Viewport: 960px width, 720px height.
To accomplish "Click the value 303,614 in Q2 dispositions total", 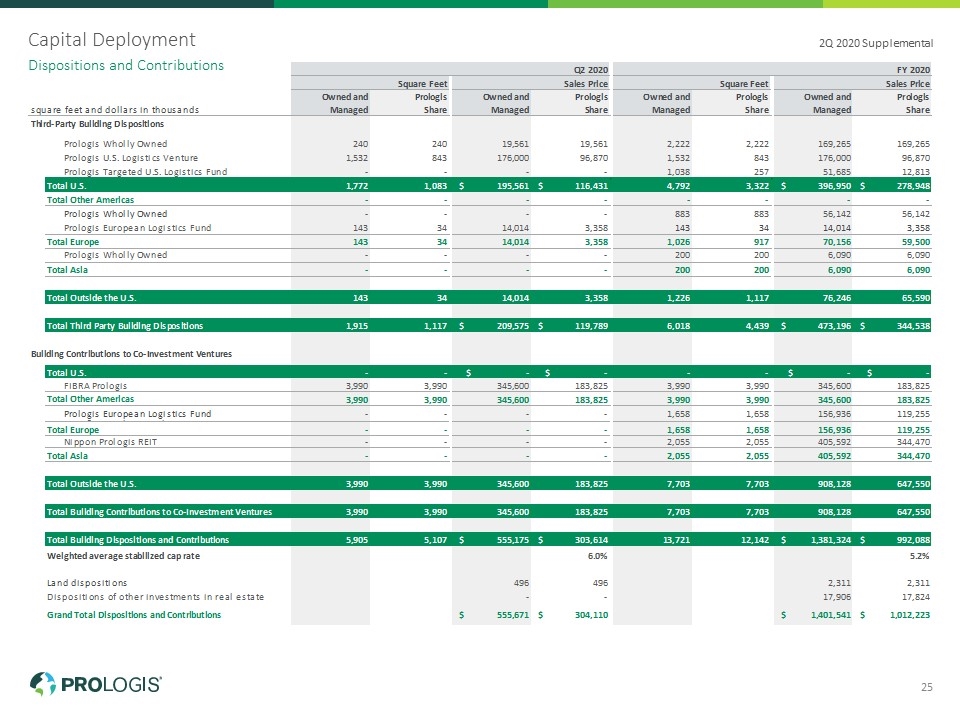I will point(591,540).
